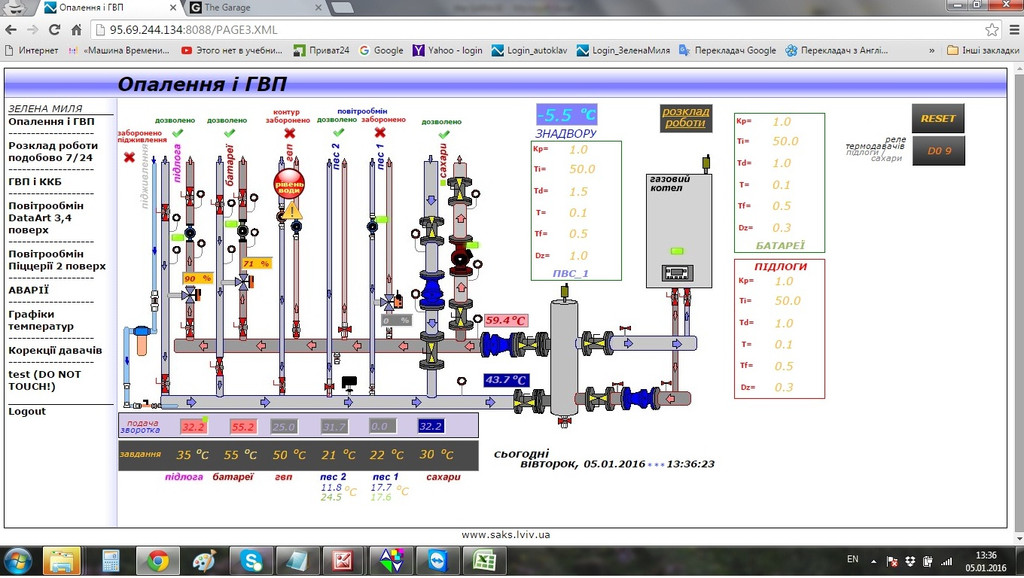Open 'Розклад роботи подобово 7/24' page

point(53,152)
